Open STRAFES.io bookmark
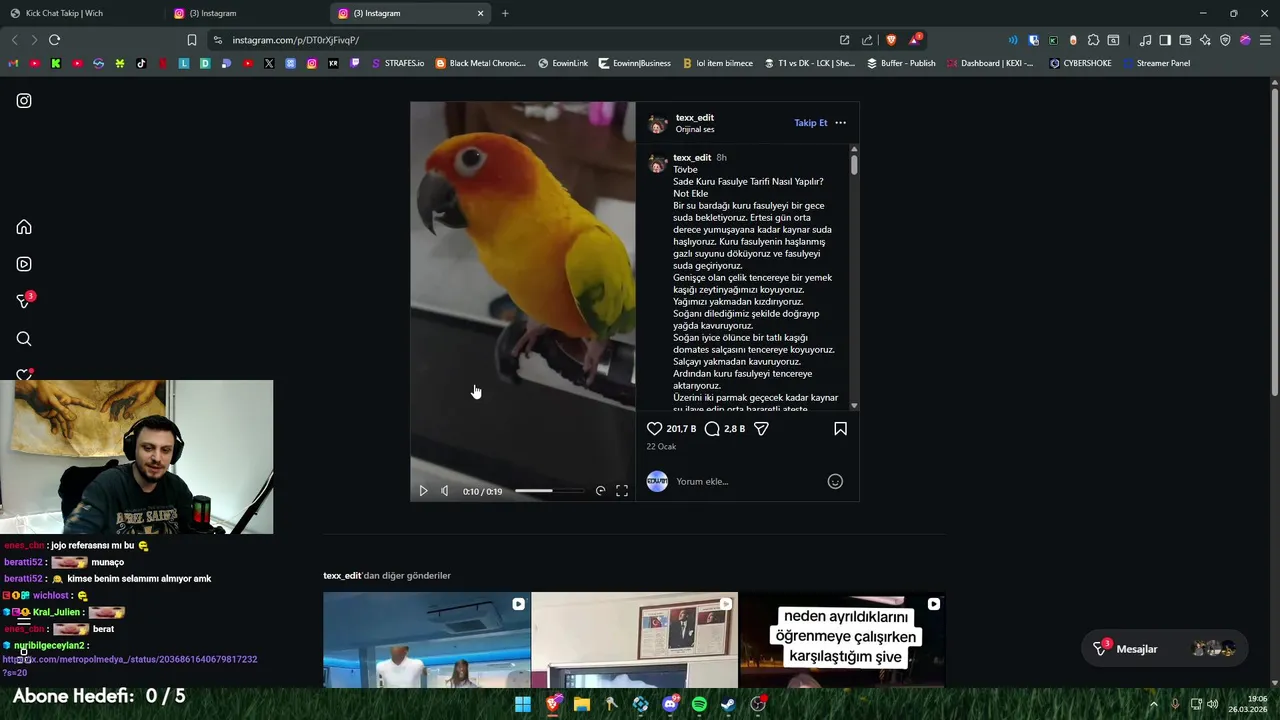Viewport: 1280px width, 720px height. (397, 63)
